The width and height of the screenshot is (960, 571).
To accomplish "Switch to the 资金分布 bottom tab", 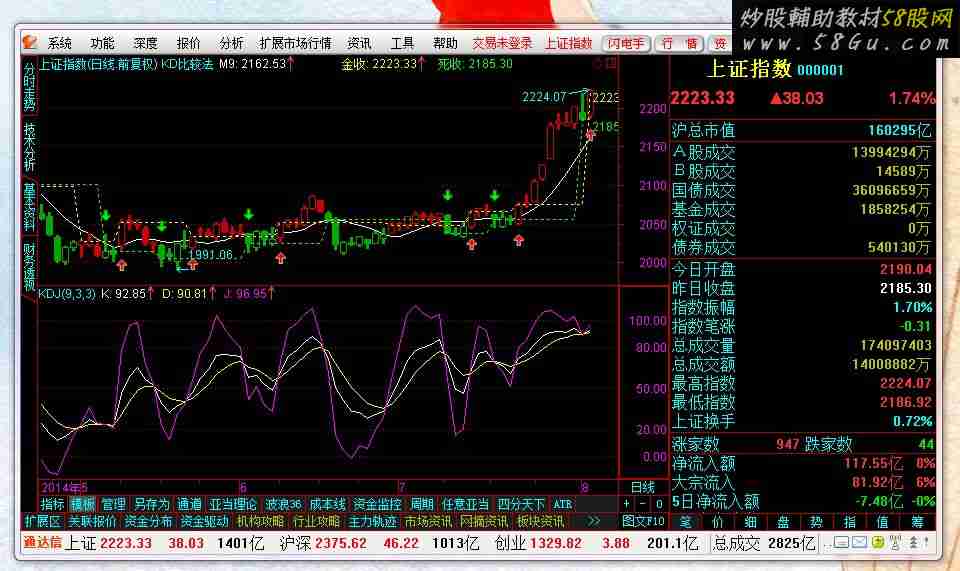I will click(148, 521).
